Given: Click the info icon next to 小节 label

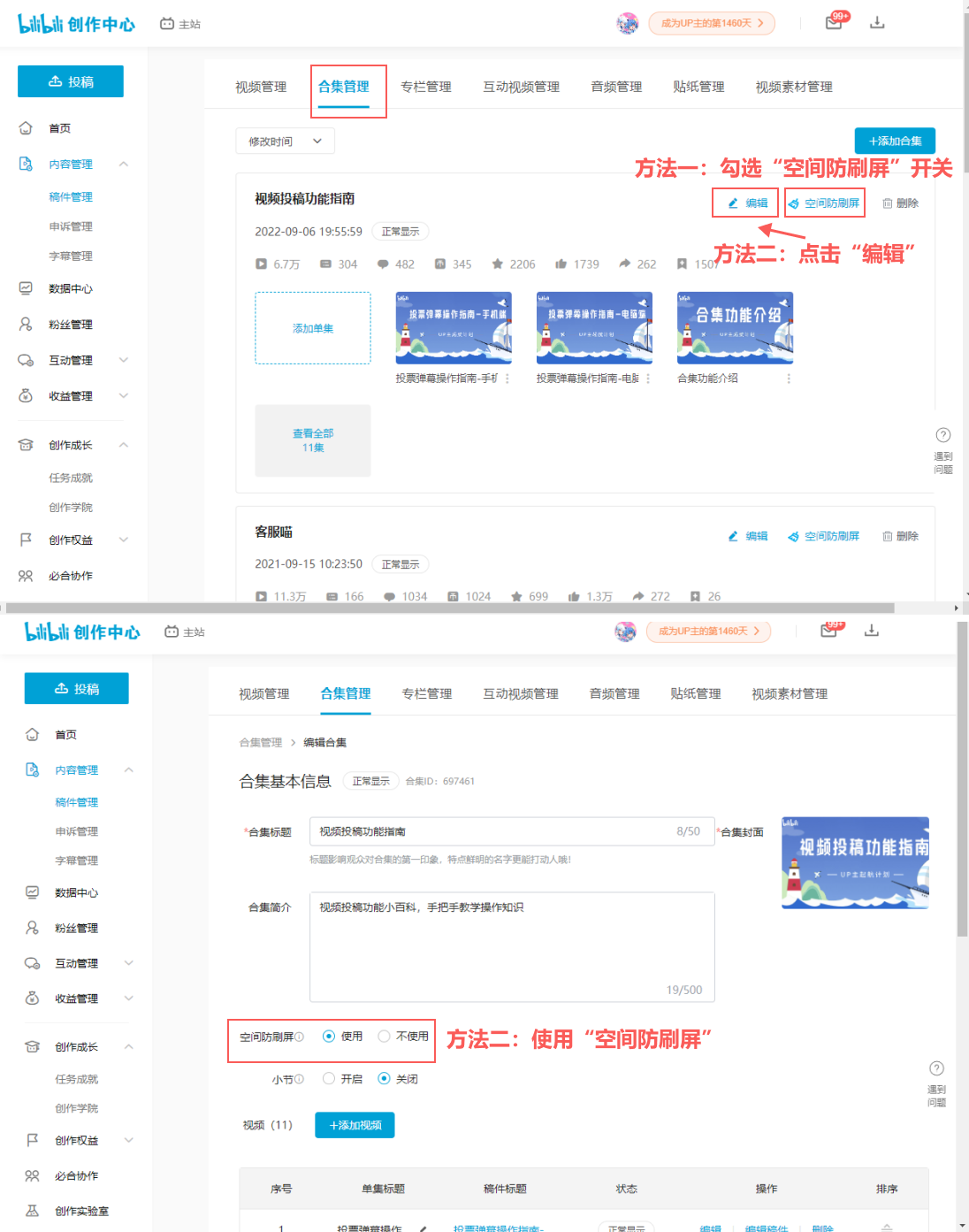Looking at the screenshot, I should pyautogui.click(x=300, y=1079).
